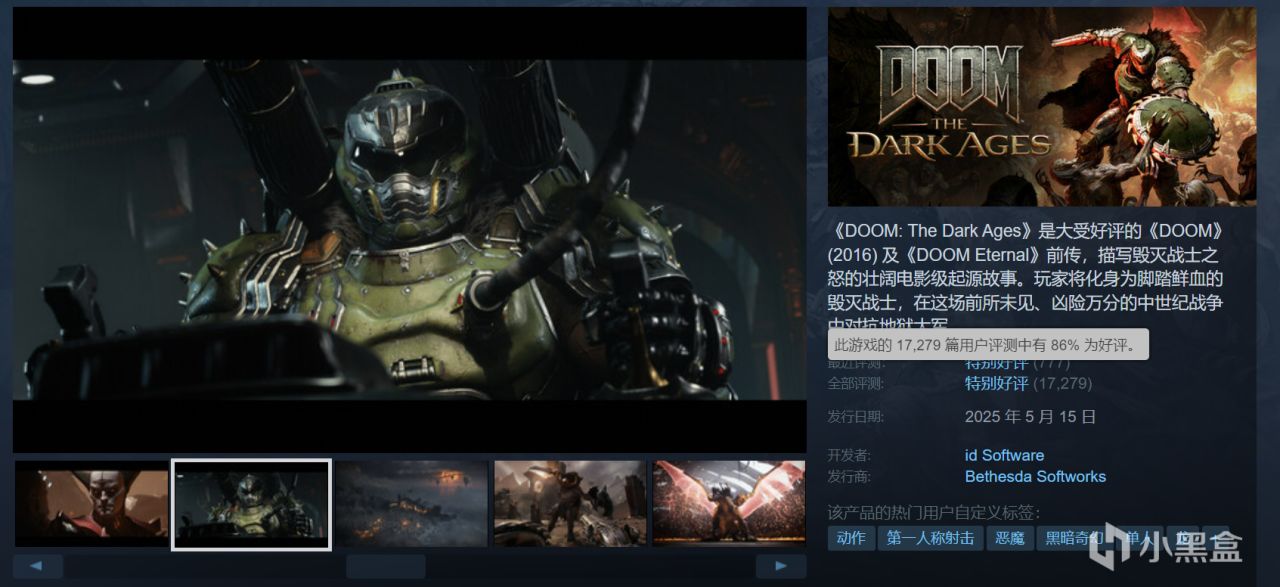Click the main Doom Slayer media viewer
1280x587 pixels.
tap(409, 230)
